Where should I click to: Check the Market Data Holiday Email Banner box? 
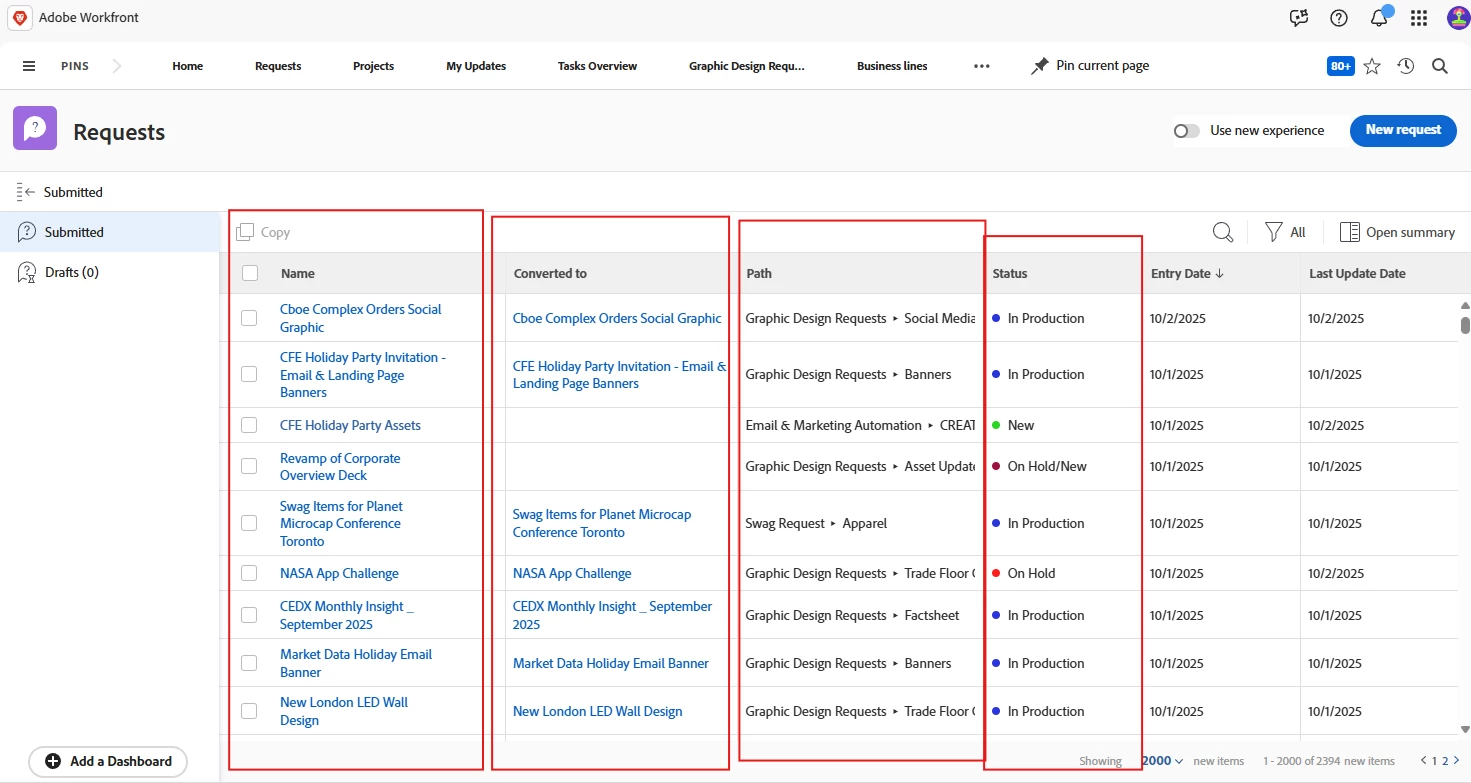[x=249, y=663]
